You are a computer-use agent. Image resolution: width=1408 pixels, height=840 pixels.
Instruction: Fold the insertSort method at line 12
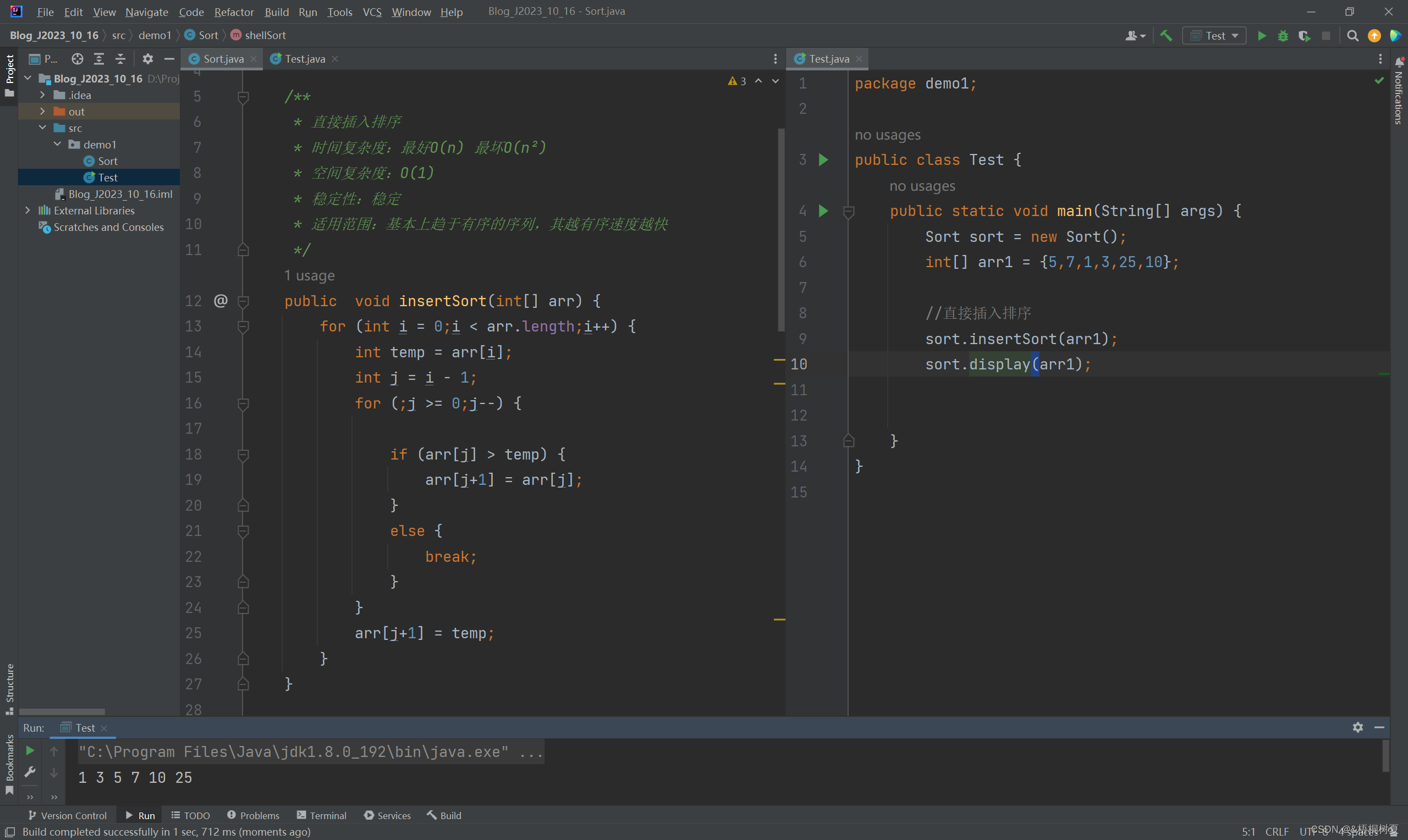click(x=244, y=301)
